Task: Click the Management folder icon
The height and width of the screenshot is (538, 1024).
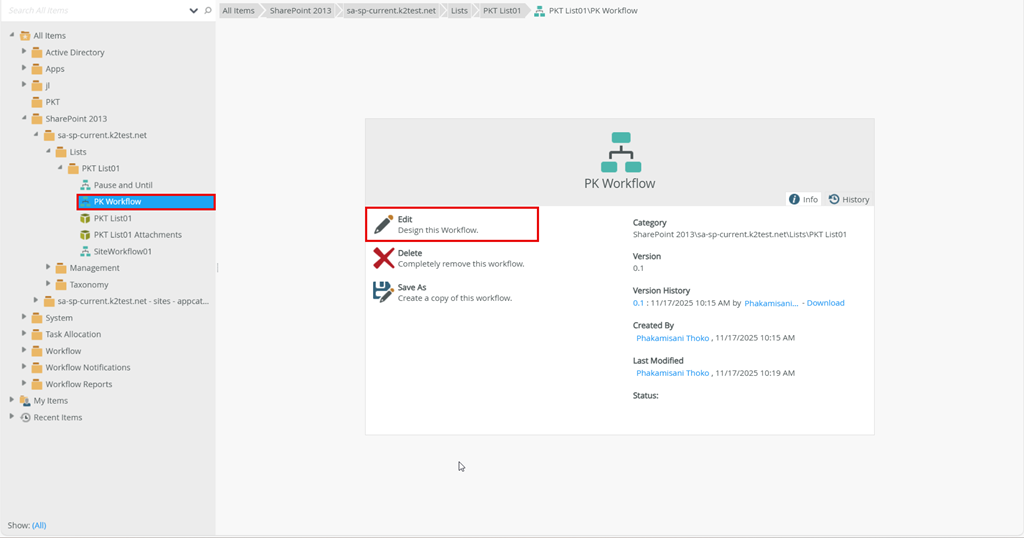Action: coord(61,268)
